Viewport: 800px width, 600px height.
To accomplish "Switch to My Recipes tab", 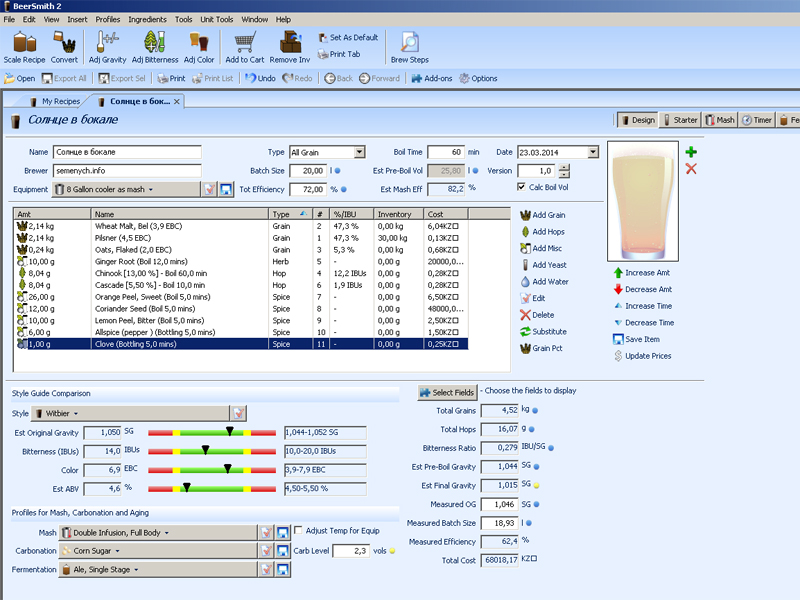I will [55, 102].
